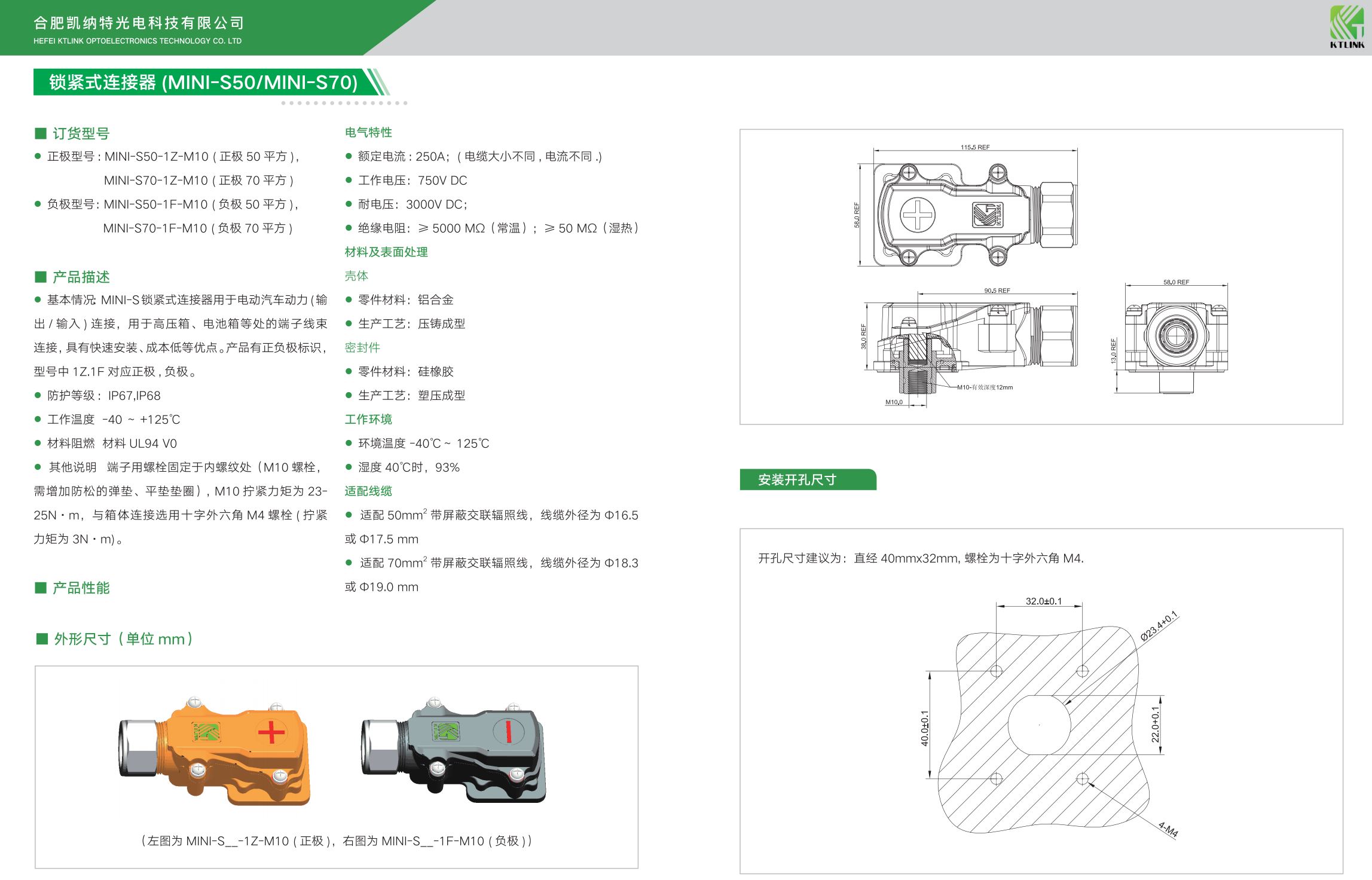Click the 90.5 REF dimension label
Screen dimensions: 1372x880
(997, 291)
